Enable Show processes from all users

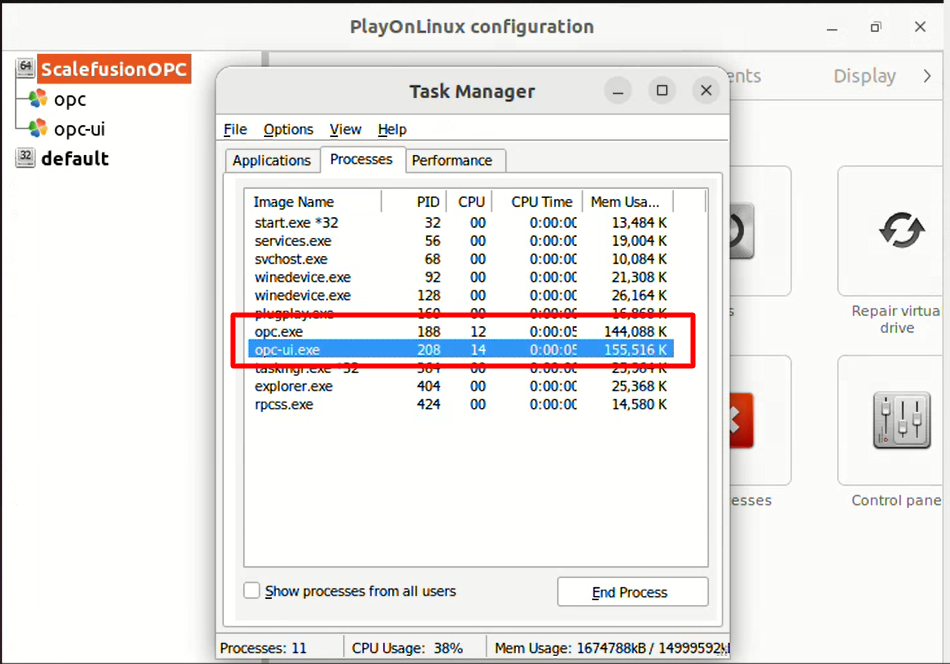pos(252,591)
